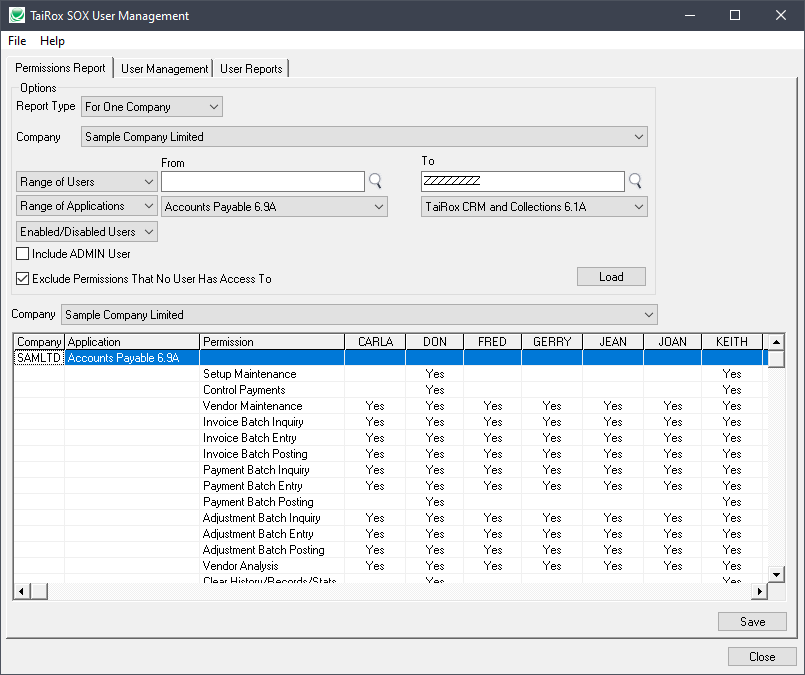Click the Save button
Viewport: 805px width, 675px height.
click(752, 622)
